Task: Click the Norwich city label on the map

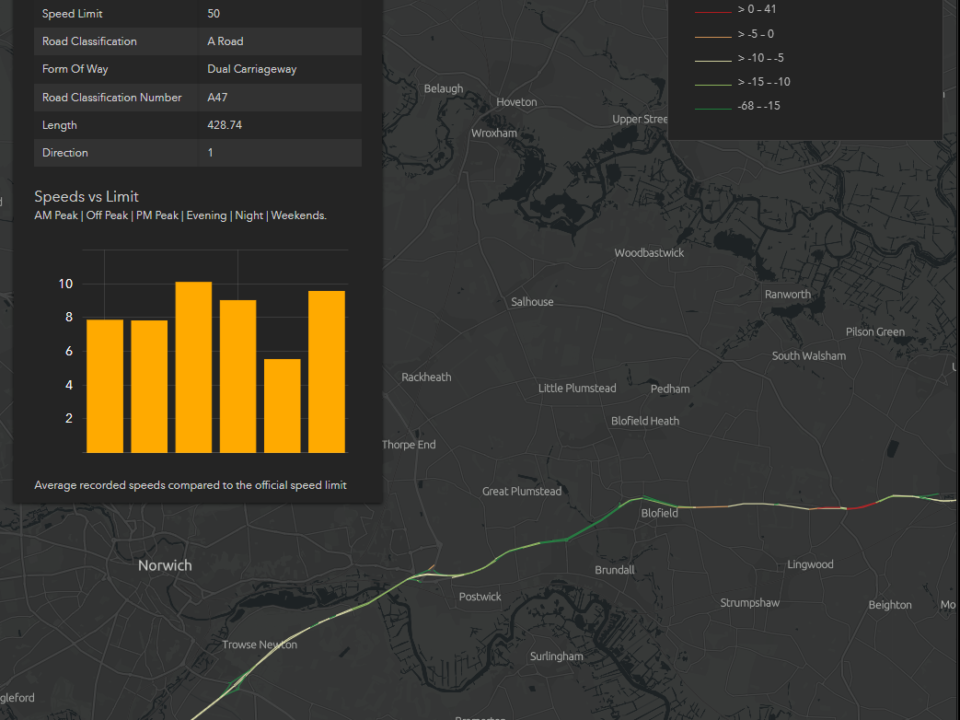Action: point(165,565)
